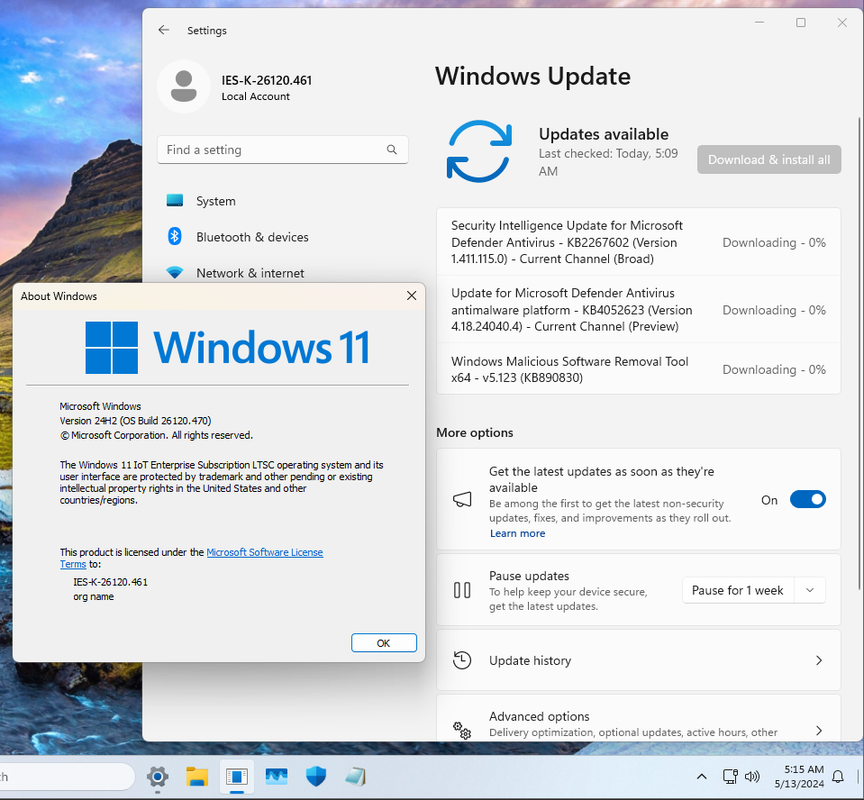Image resolution: width=864 pixels, height=800 pixels.
Task: Click the update sync arrows icon
Action: (x=479, y=151)
